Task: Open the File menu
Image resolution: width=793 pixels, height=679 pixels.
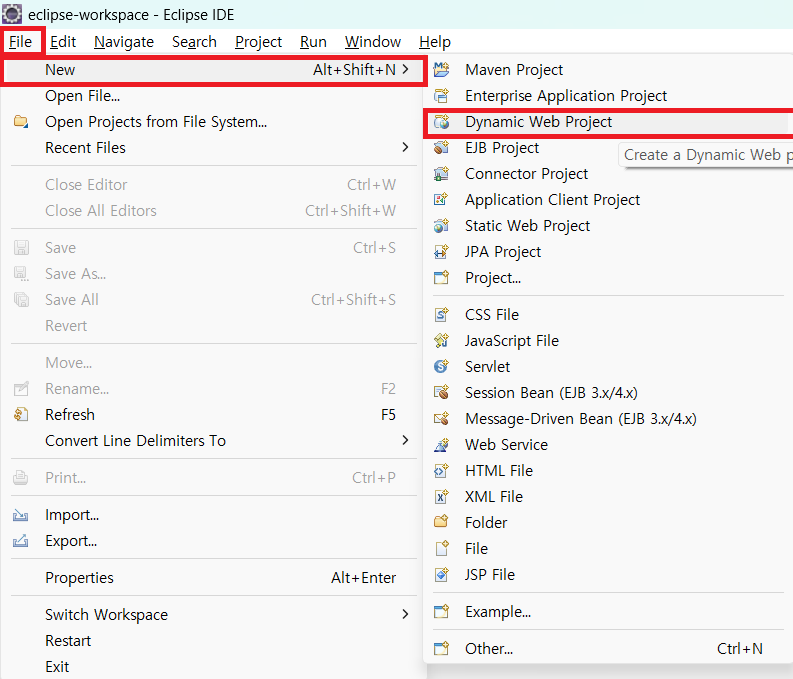Action: tap(21, 41)
